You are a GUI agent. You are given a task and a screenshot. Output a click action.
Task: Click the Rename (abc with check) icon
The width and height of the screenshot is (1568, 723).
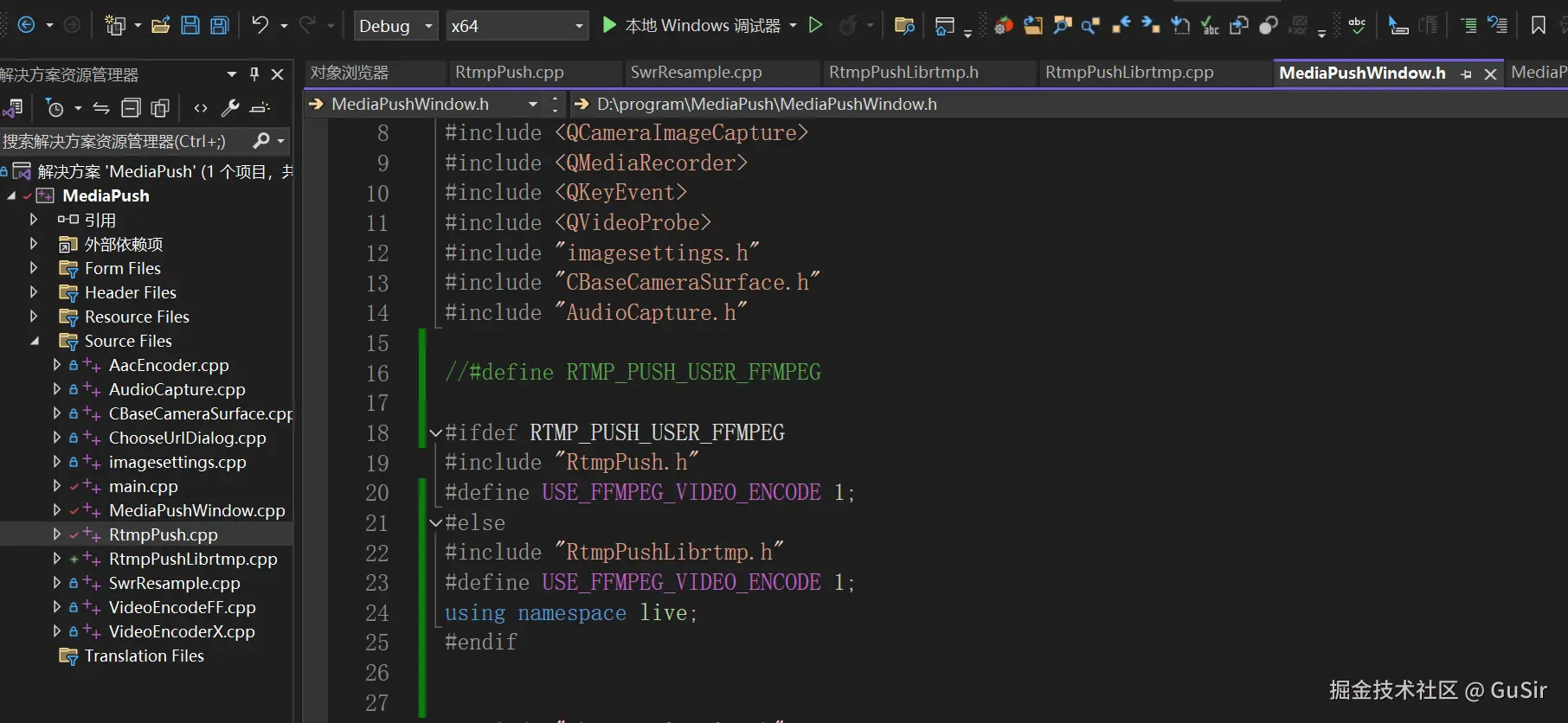(x=1210, y=26)
